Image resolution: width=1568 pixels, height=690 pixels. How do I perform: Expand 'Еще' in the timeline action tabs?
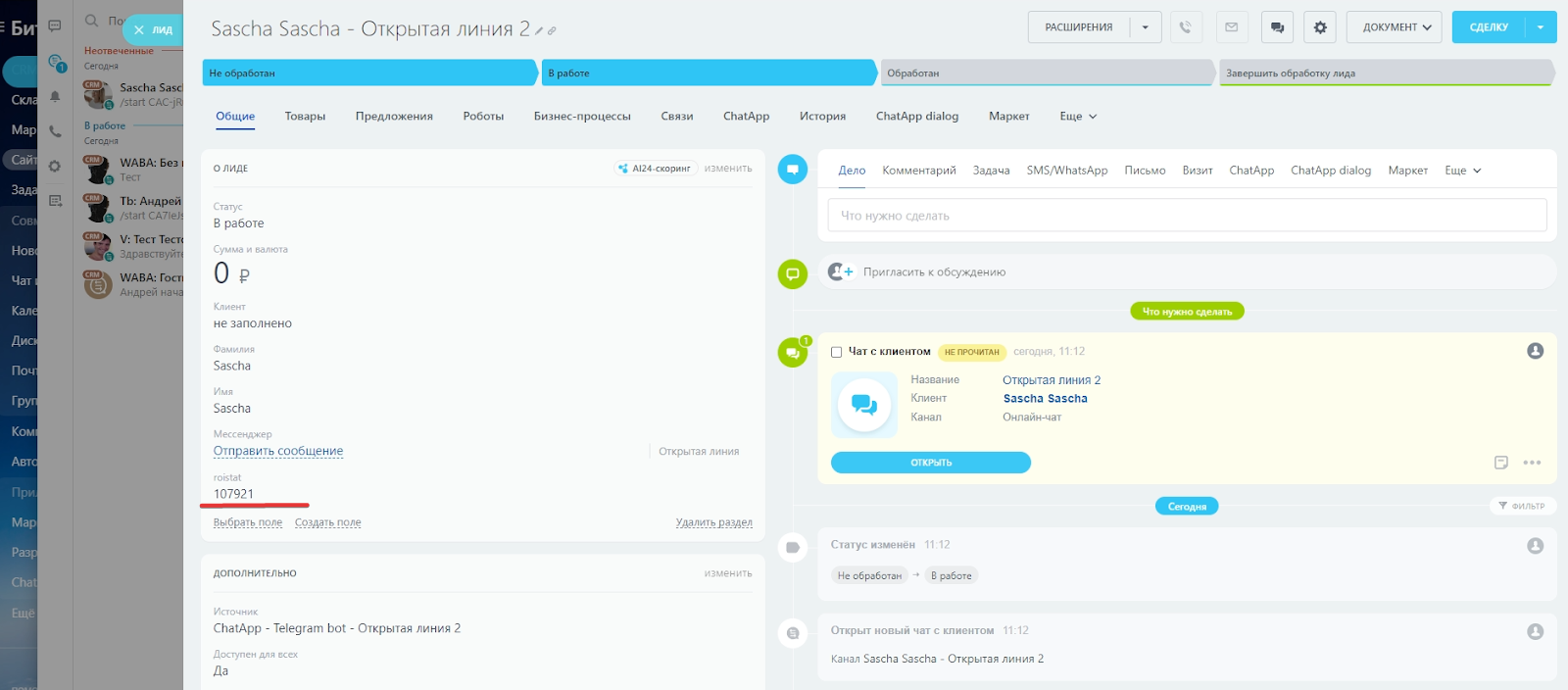[1462, 171]
